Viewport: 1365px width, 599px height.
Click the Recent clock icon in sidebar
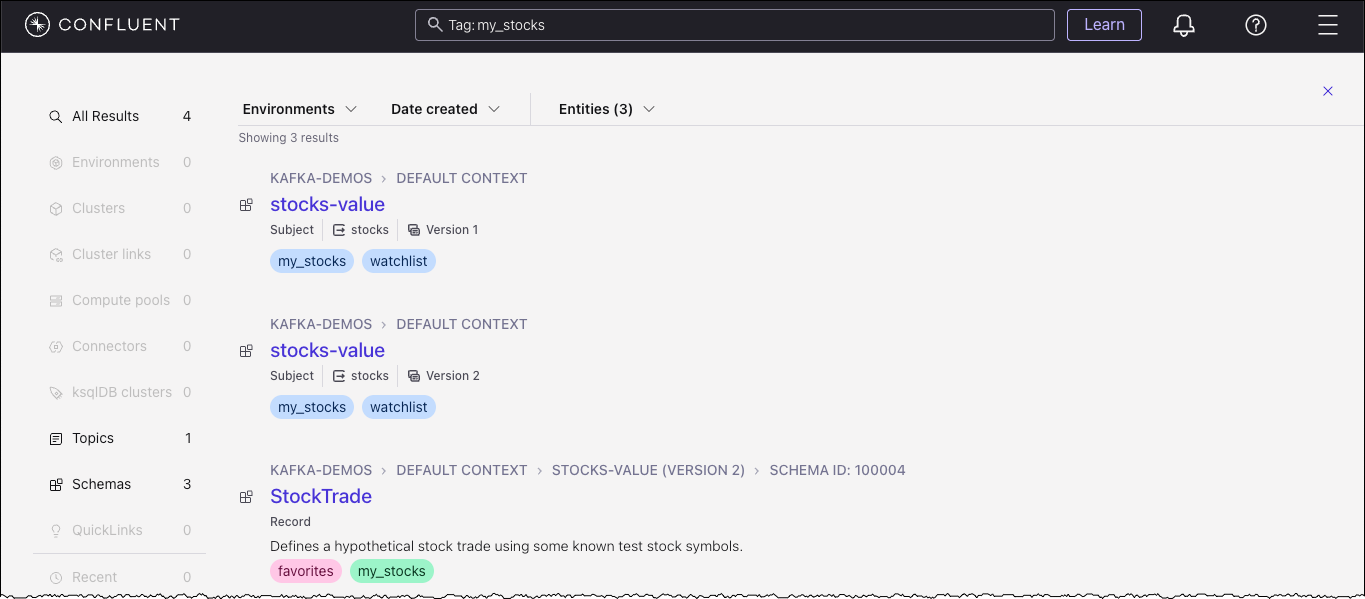point(56,576)
